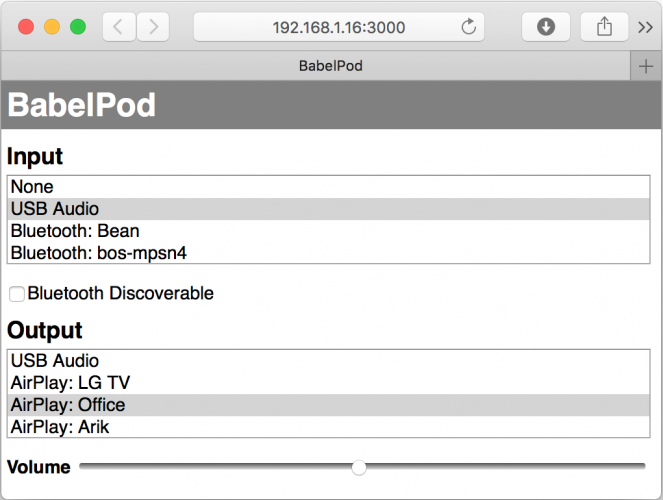Click the Share toolbar icon
The image size is (663, 500).
[604, 27]
